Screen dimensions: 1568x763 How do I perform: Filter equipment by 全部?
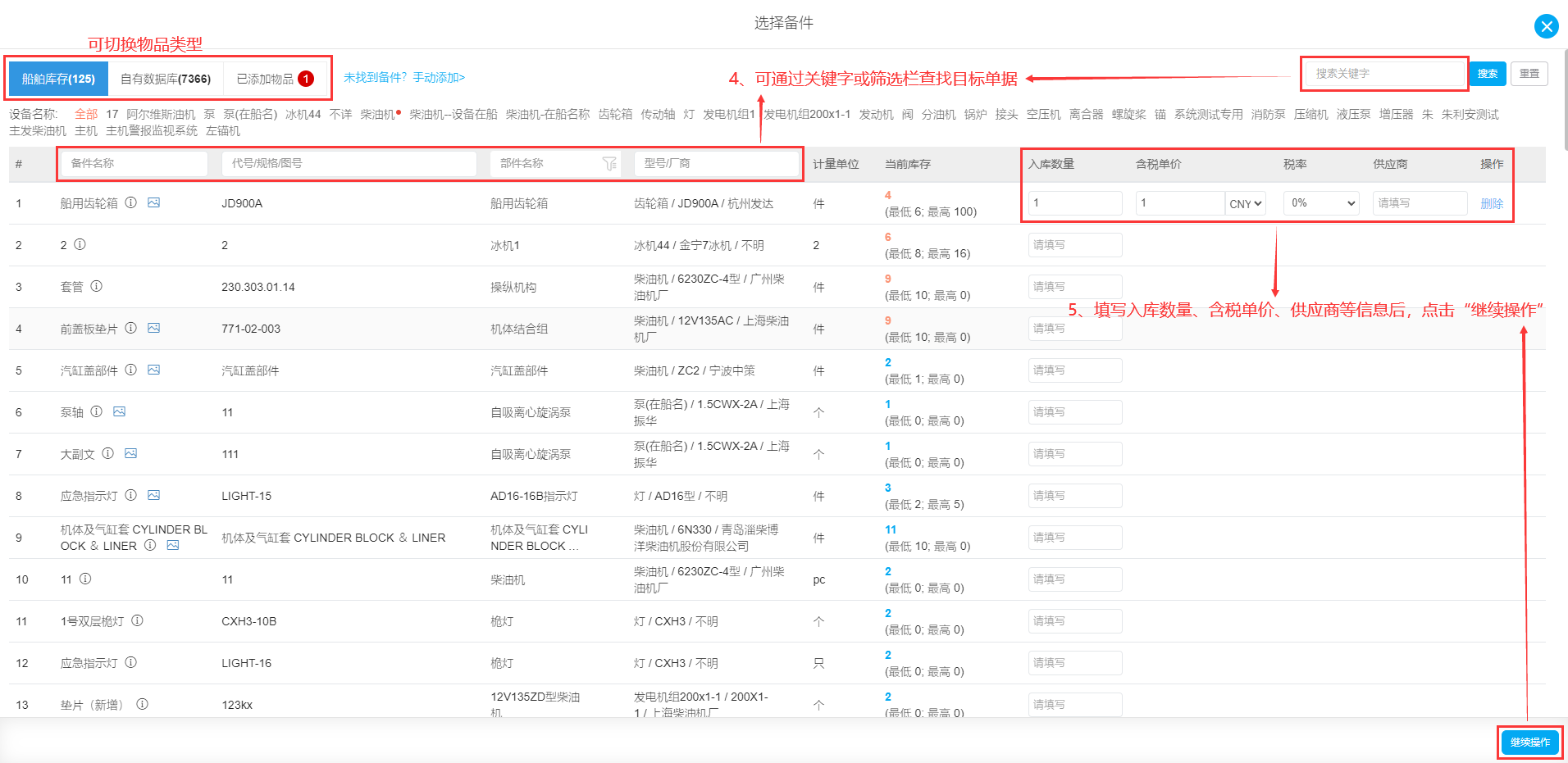point(86,114)
